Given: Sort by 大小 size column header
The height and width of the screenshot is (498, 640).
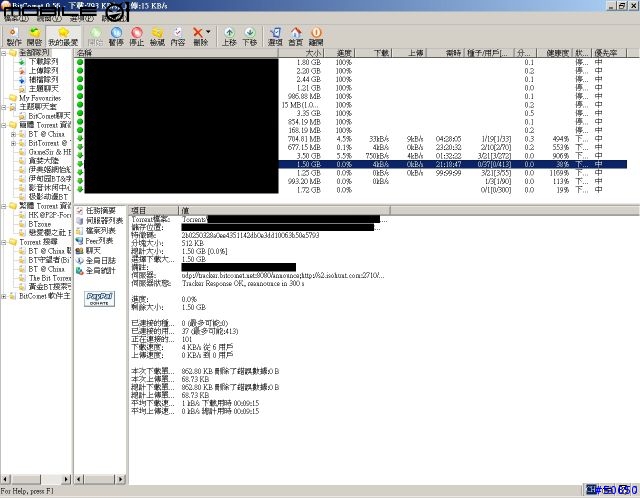Looking at the screenshot, I should [x=301, y=53].
